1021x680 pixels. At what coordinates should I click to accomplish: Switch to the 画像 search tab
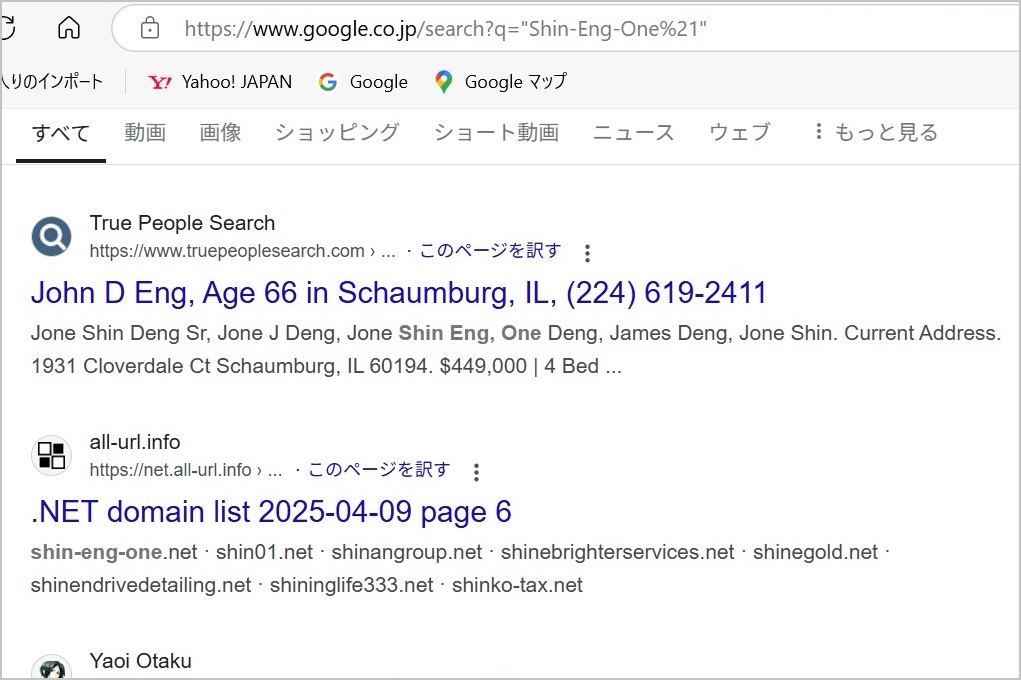pos(220,132)
